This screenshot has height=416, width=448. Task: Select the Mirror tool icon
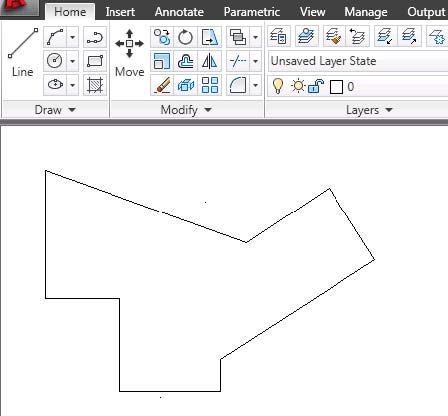tap(210, 61)
